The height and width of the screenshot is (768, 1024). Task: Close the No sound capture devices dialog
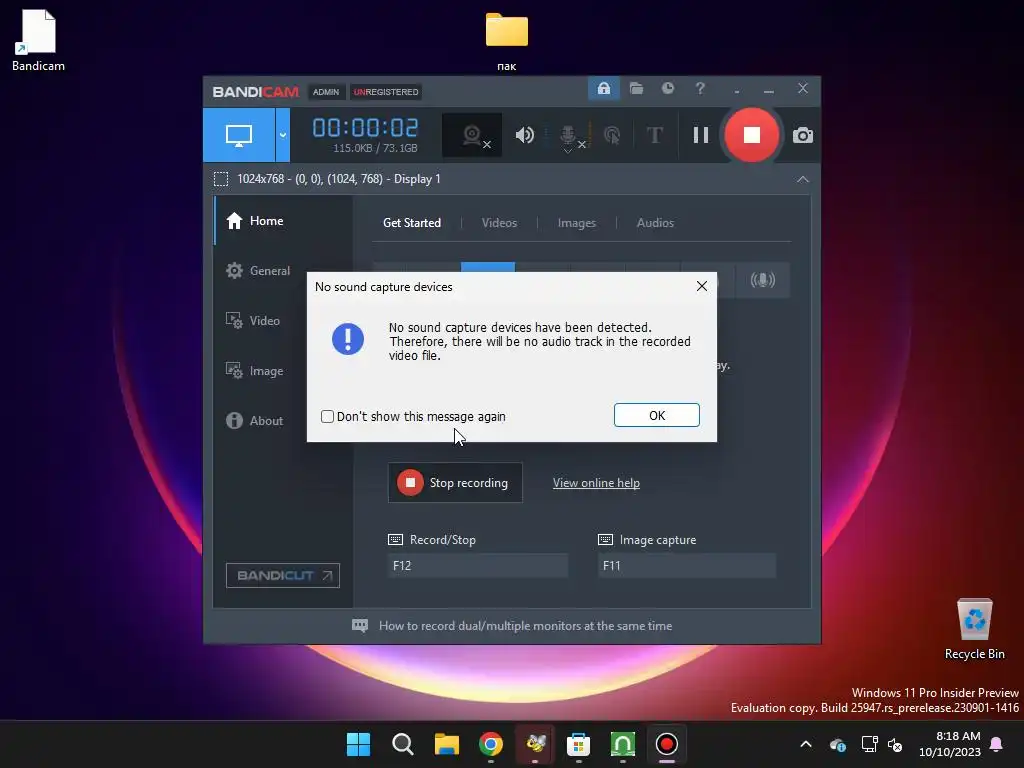pyautogui.click(x=701, y=286)
